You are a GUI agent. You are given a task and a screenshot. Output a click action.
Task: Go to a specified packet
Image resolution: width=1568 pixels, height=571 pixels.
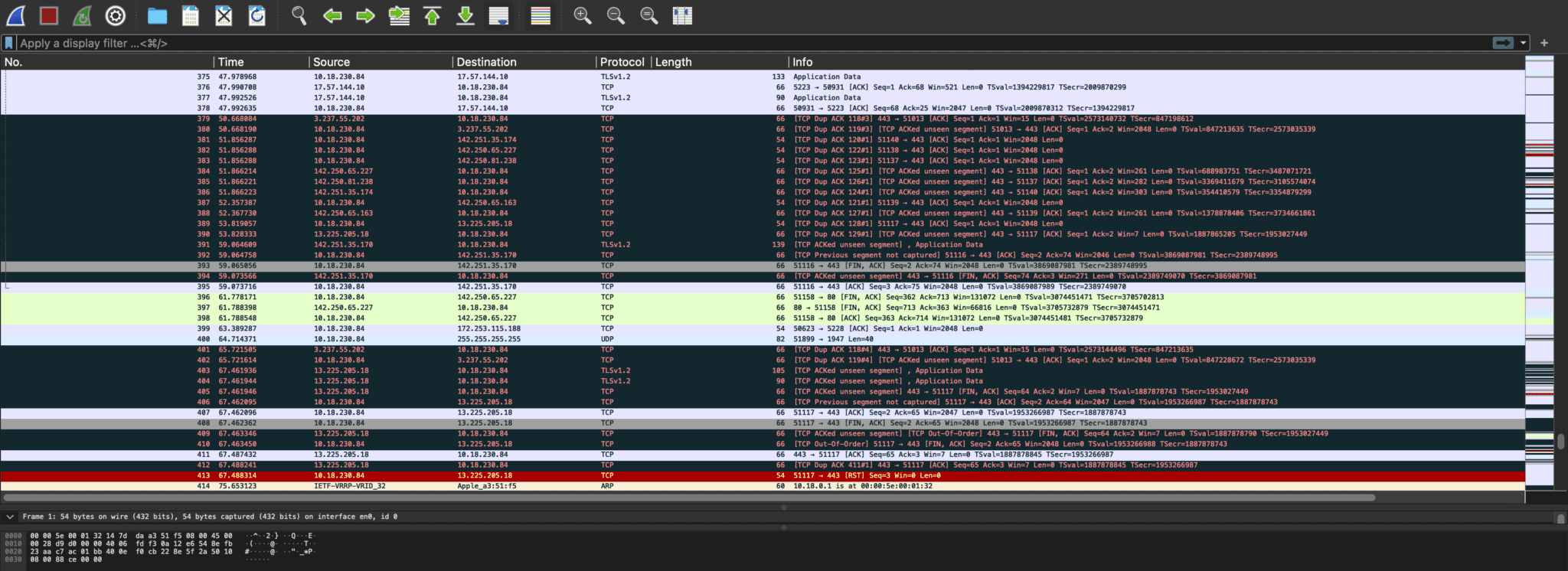(x=399, y=15)
